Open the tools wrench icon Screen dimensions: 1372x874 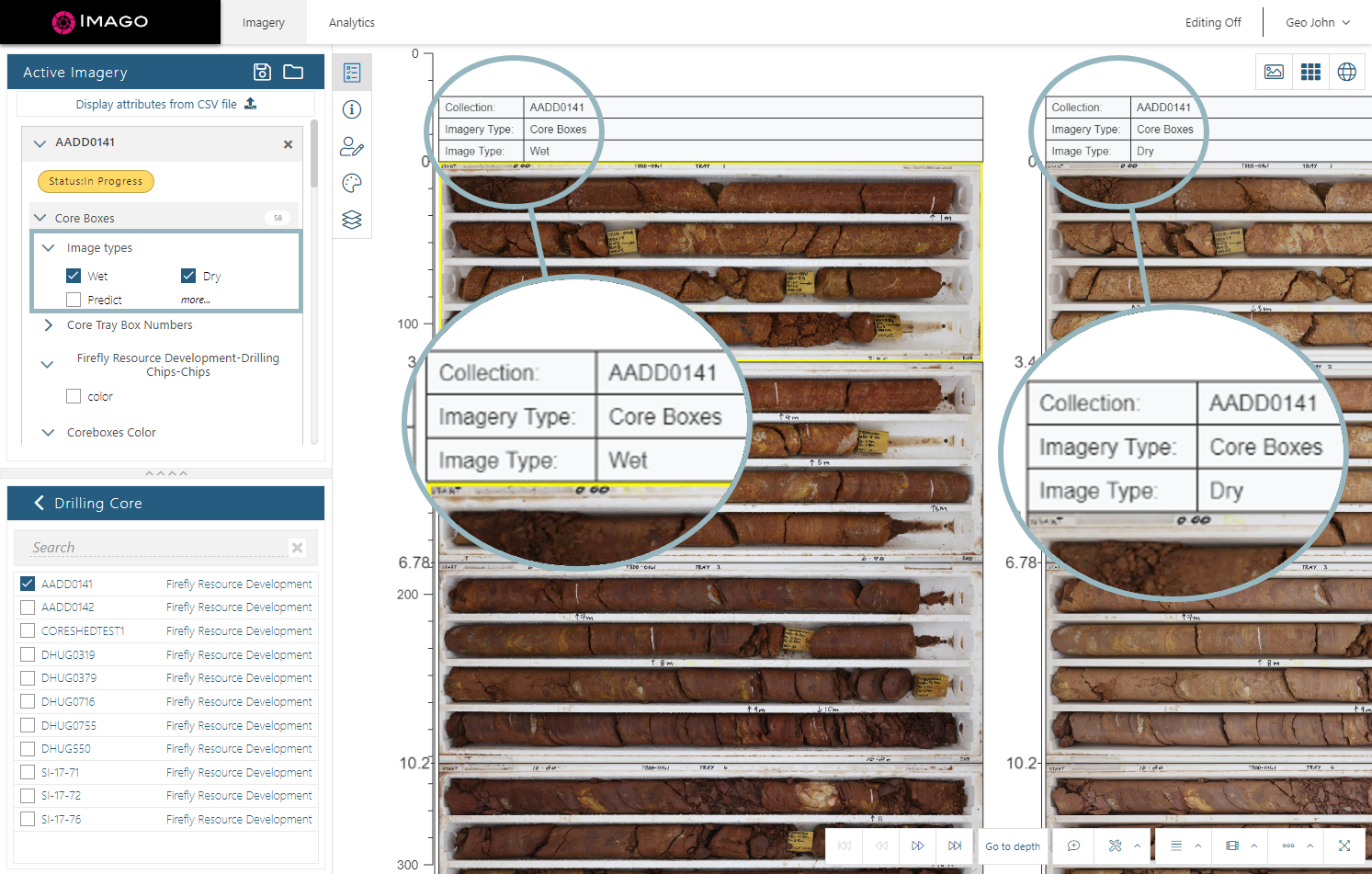(x=1115, y=846)
